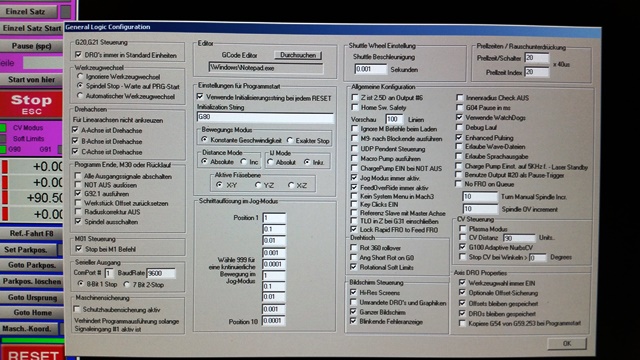Select Automatischer Werkzeugwechsel radio button
This screenshot has width=640, height=360.
click(80, 96)
